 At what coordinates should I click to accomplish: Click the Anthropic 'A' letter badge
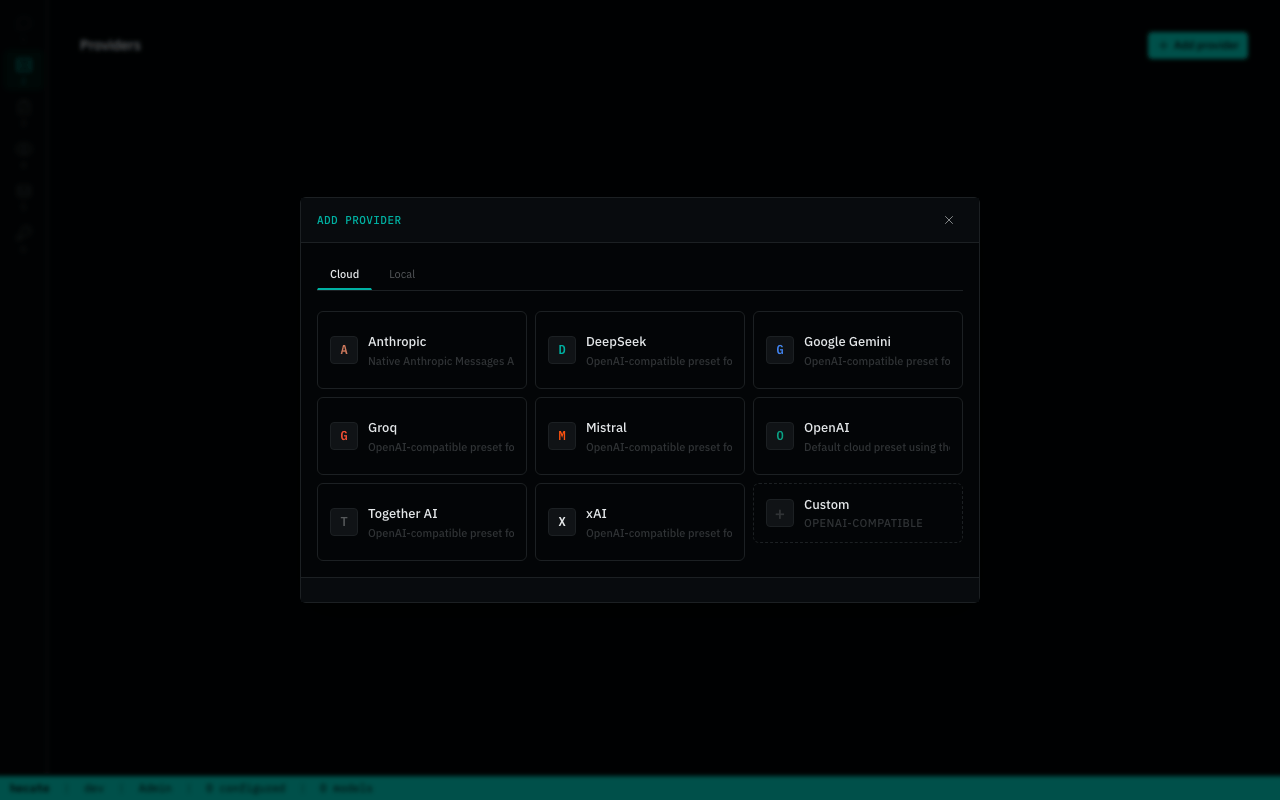pos(344,350)
